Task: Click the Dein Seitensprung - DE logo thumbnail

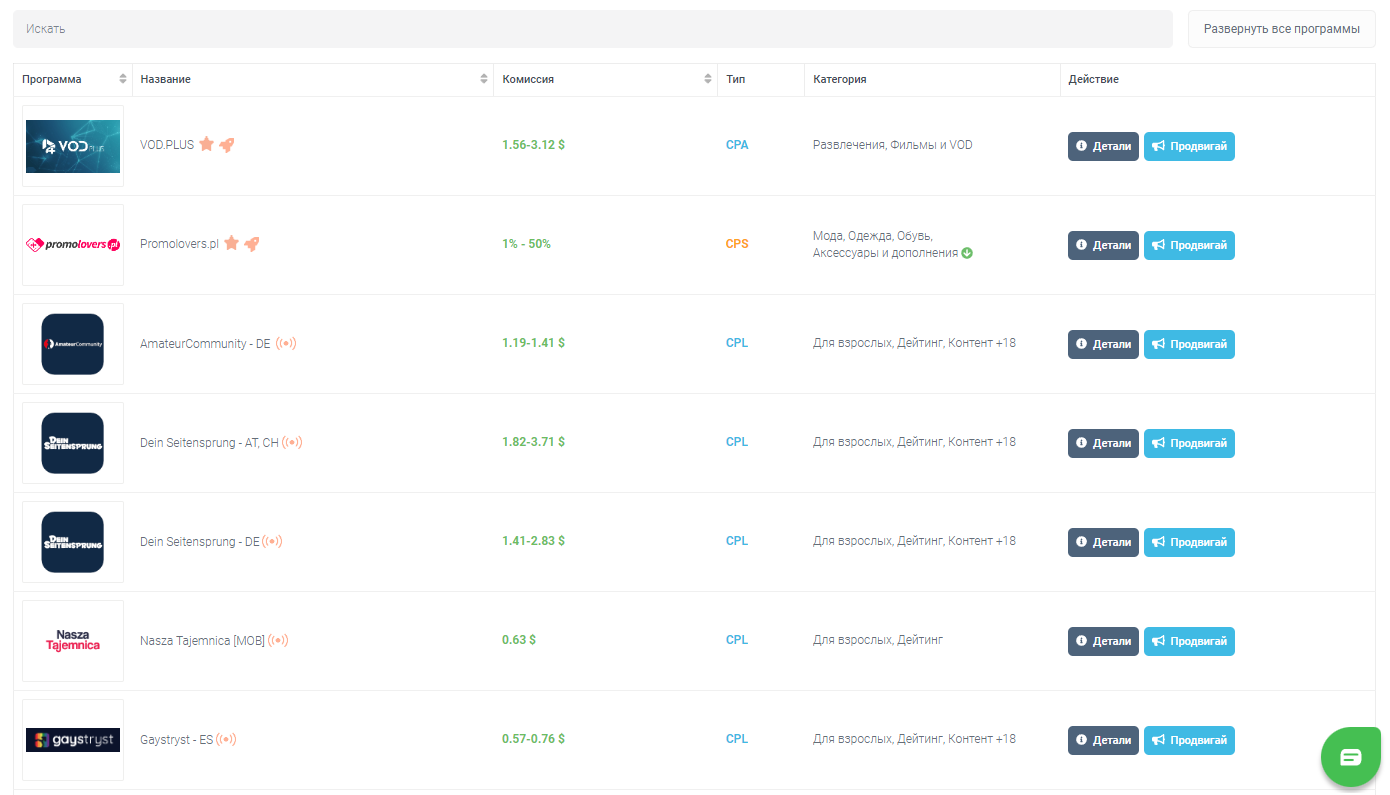Action: point(73,542)
